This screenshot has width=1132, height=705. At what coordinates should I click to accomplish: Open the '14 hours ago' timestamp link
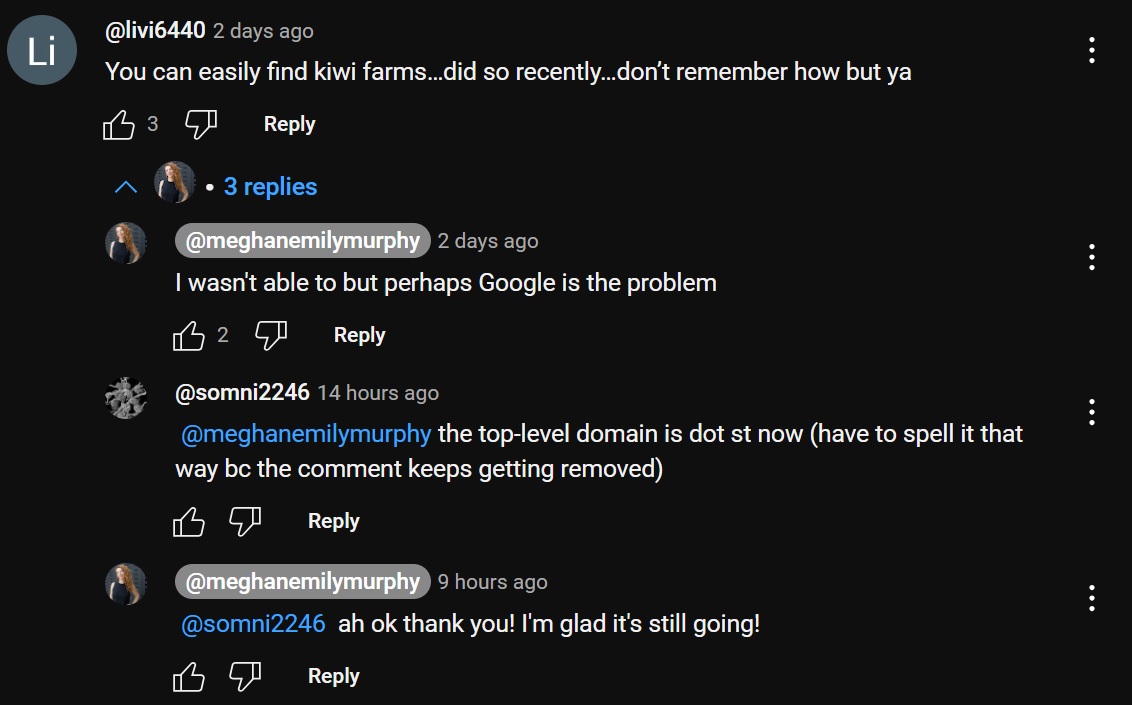click(x=378, y=393)
